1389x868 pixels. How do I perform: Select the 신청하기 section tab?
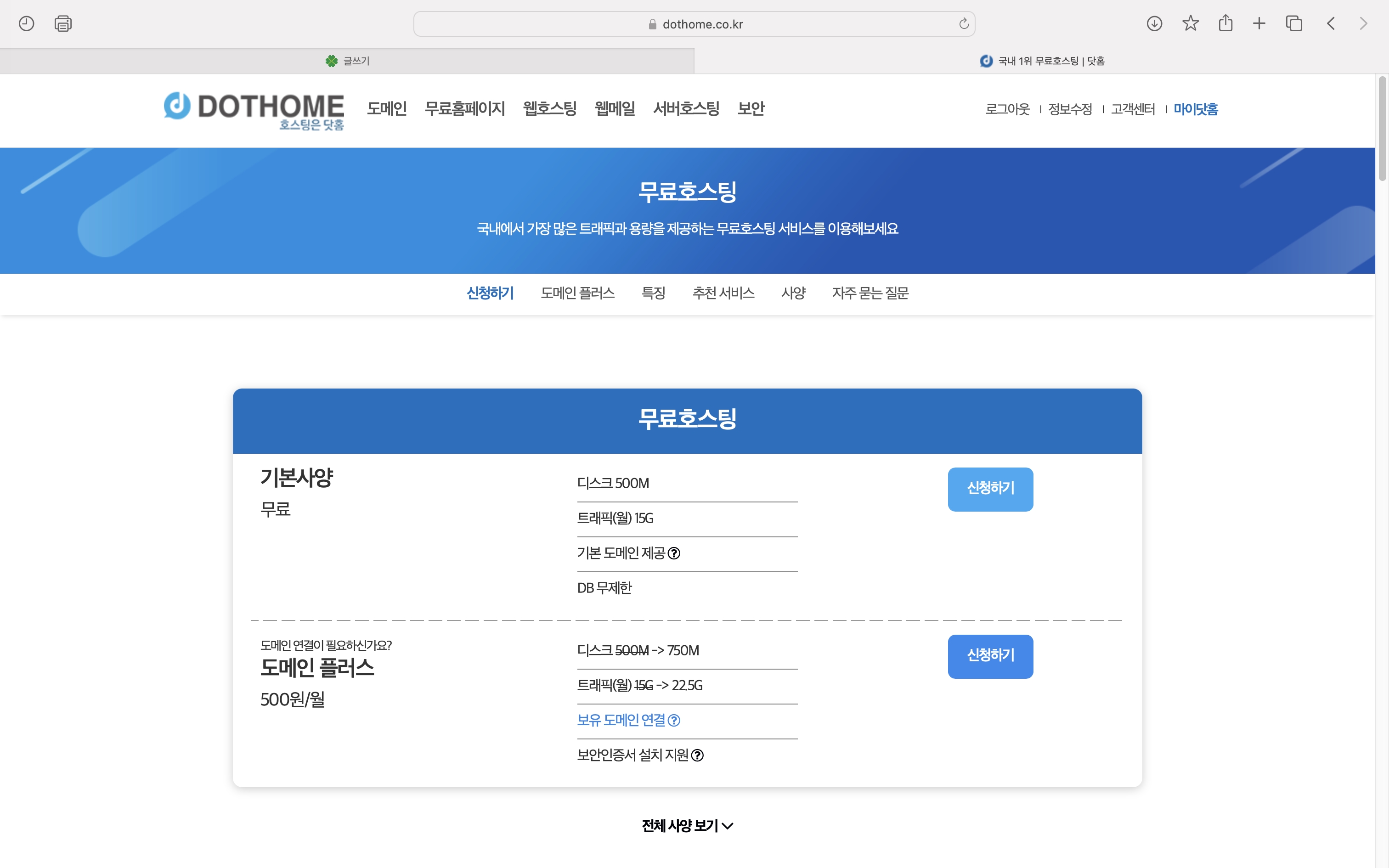pos(490,293)
